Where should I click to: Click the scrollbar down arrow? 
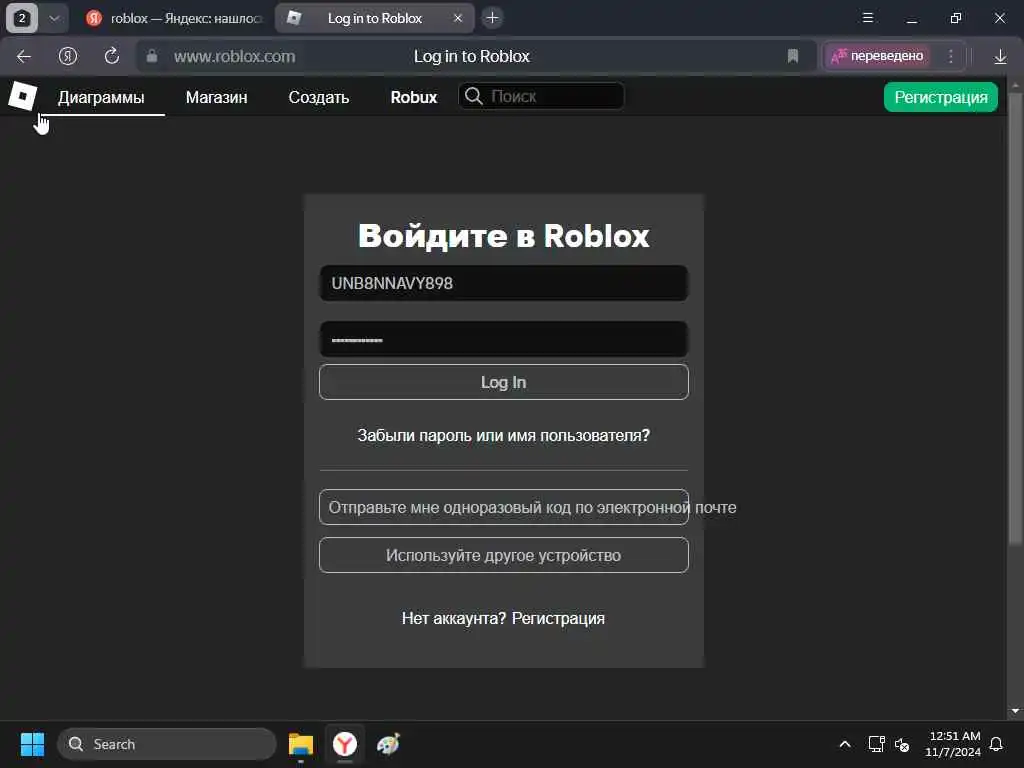[x=1015, y=711]
